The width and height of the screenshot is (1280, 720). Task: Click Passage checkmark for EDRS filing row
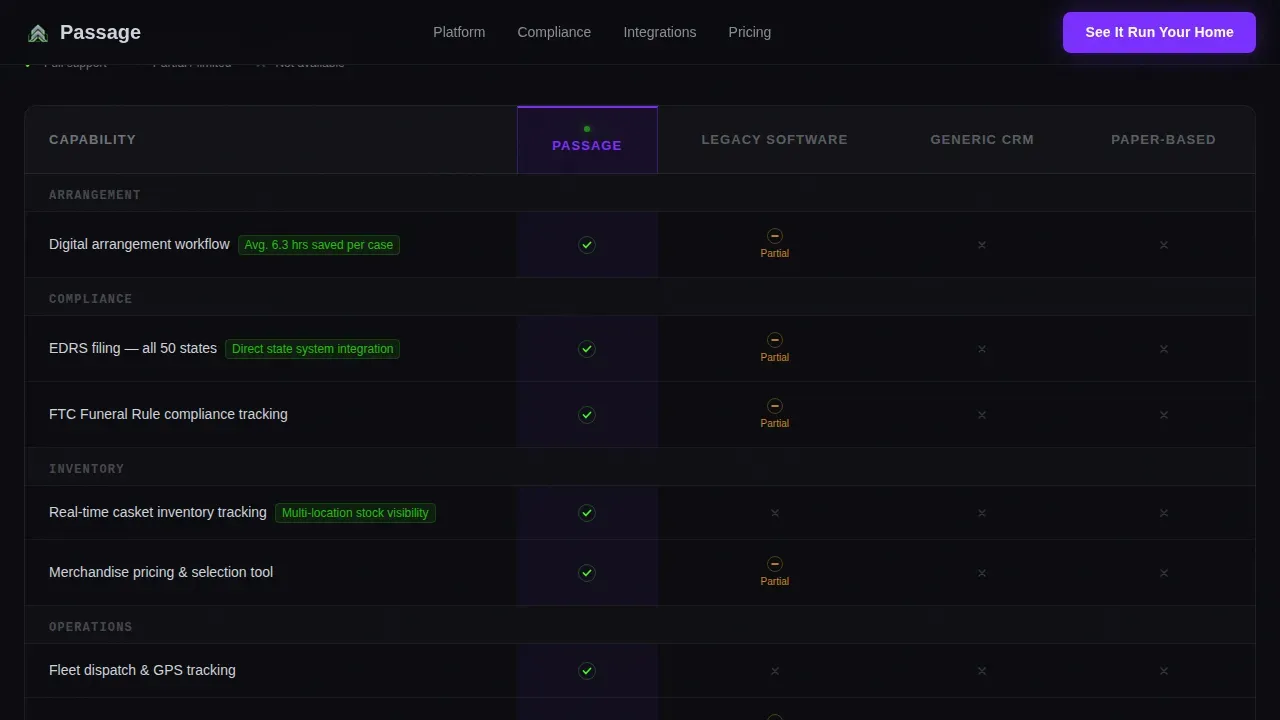click(587, 349)
